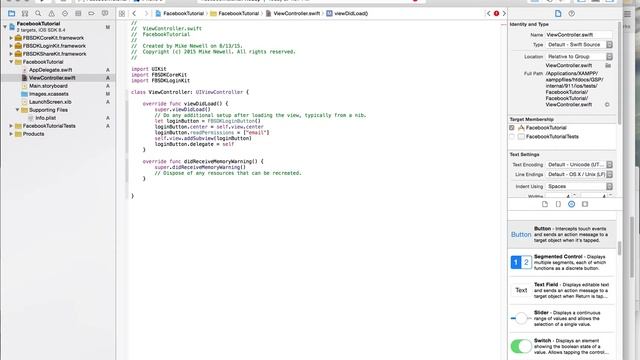Image resolution: width=640 pixels, height=360 pixels.
Task: Jump to next issue arrow
Action: pyautogui.click(x=504, y=13)
